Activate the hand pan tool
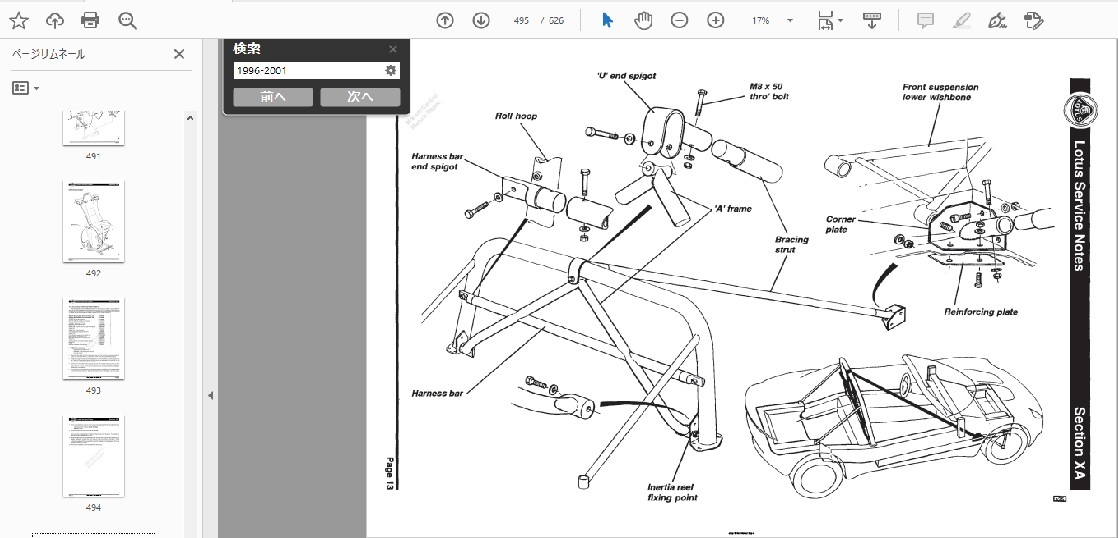The width and height of the screenshot is (1118, 538). (643, 21)
